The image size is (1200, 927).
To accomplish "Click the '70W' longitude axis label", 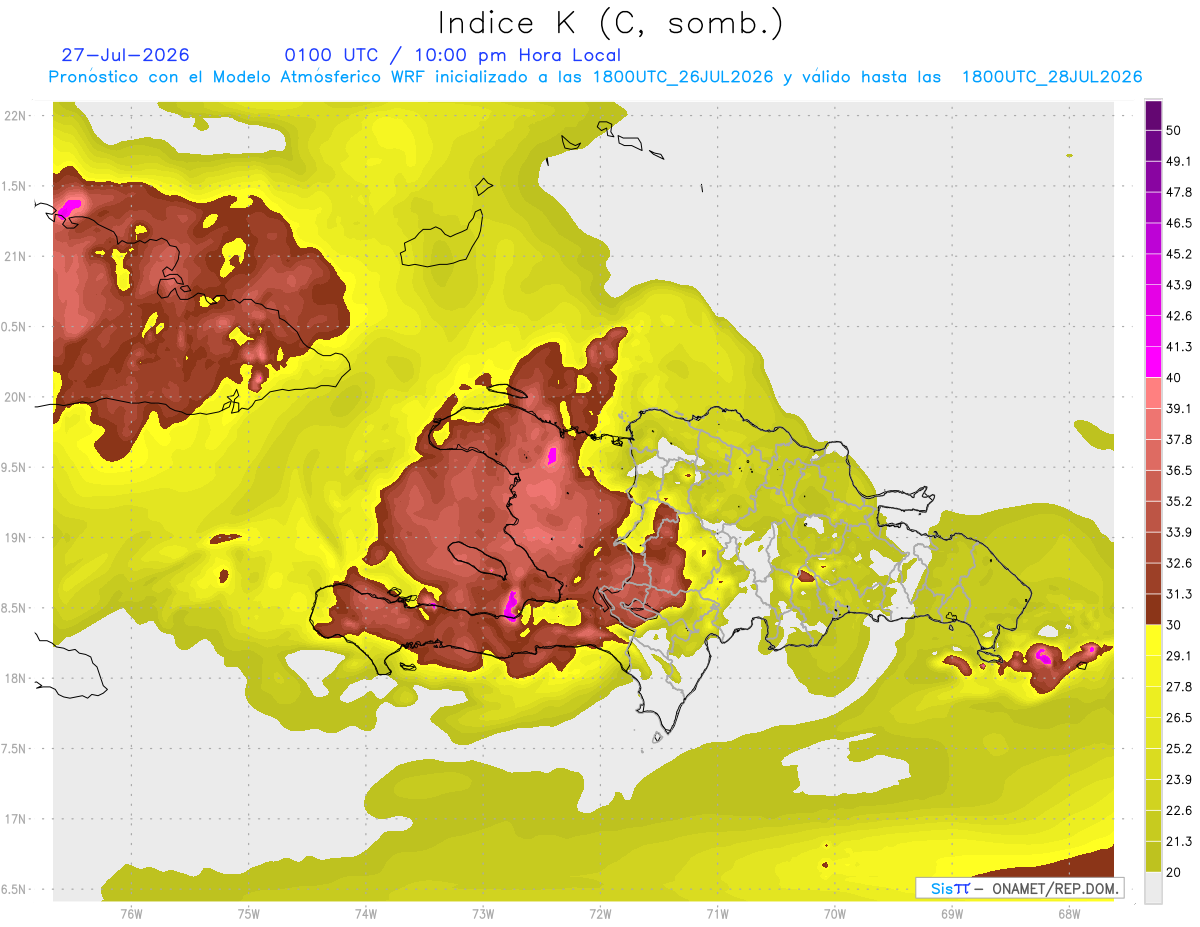I will (x=835, y=914).
